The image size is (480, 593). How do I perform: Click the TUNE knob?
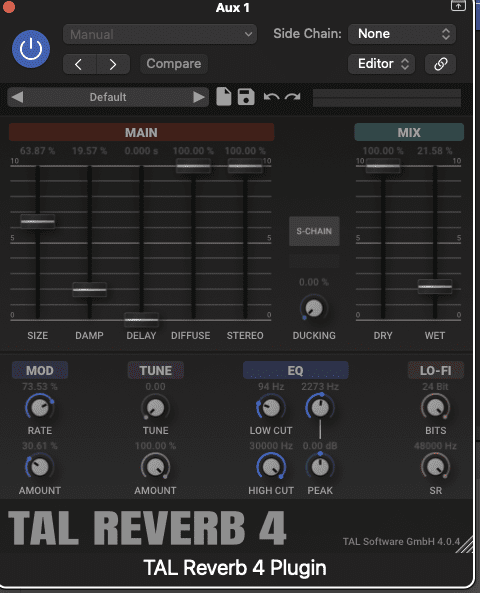[x=155, y=407]
